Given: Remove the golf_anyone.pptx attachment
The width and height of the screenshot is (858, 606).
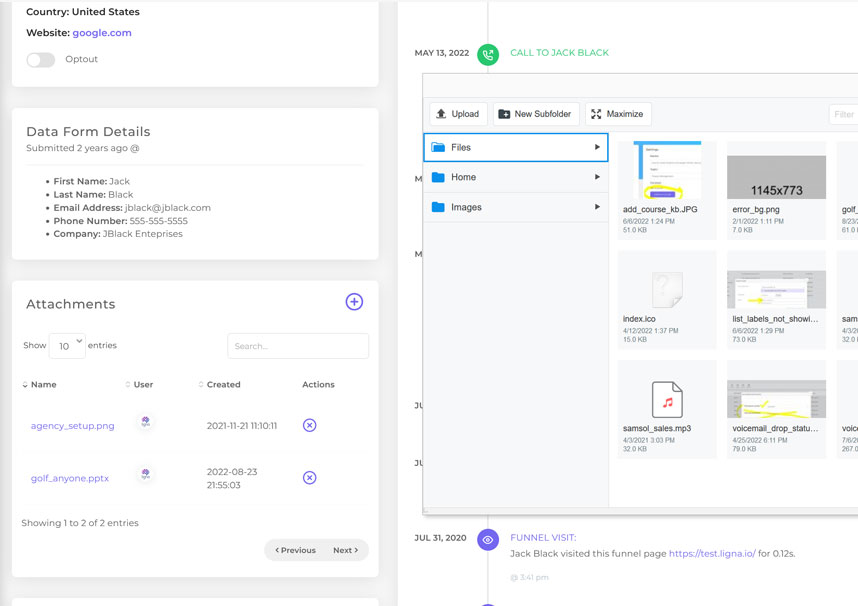Looking at the screenshot, I should pos(309,478).
